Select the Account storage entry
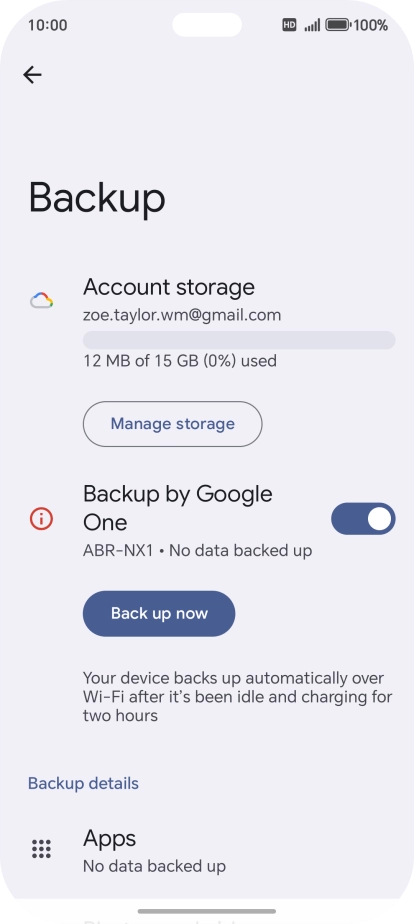 (207, 323)
